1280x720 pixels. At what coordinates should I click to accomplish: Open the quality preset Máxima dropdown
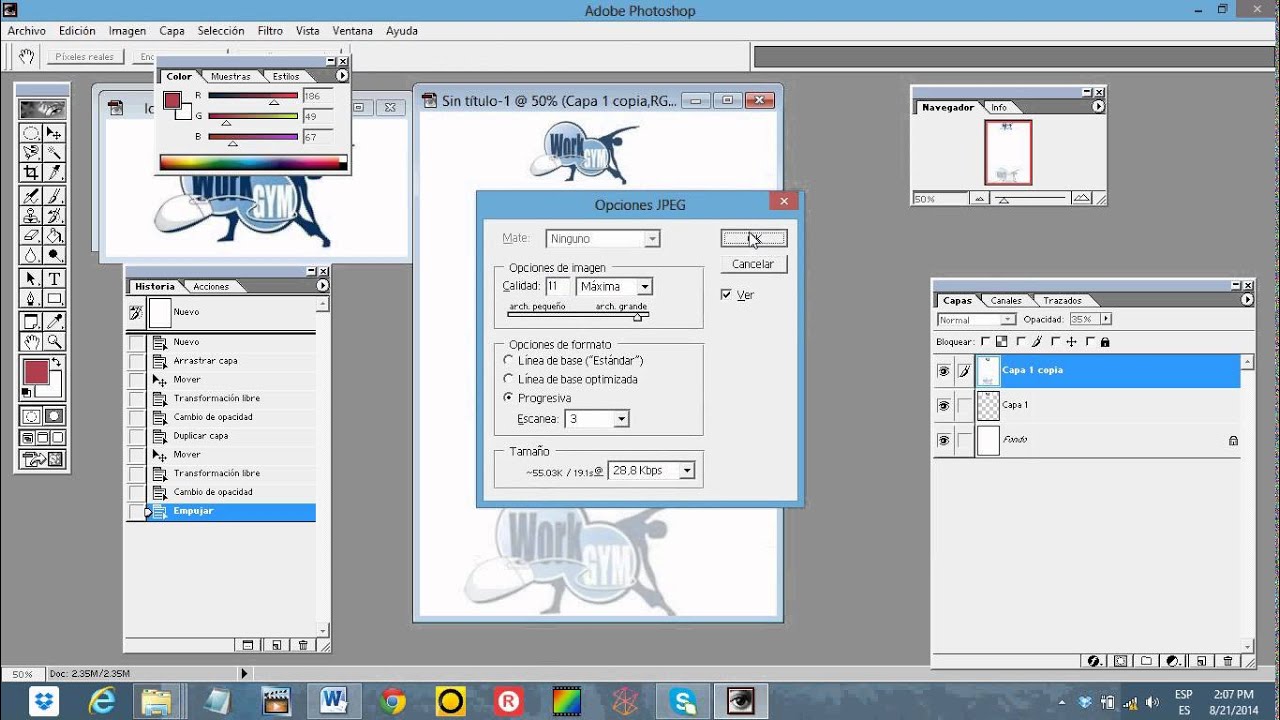[644, 286]
